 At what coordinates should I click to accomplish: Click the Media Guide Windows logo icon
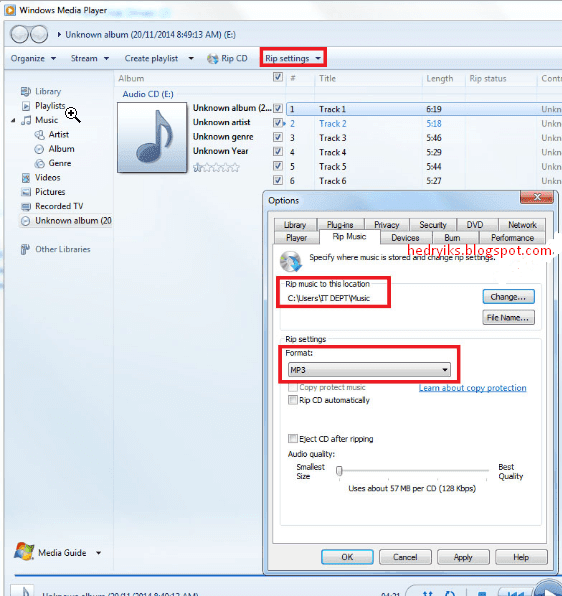point(24,552)
